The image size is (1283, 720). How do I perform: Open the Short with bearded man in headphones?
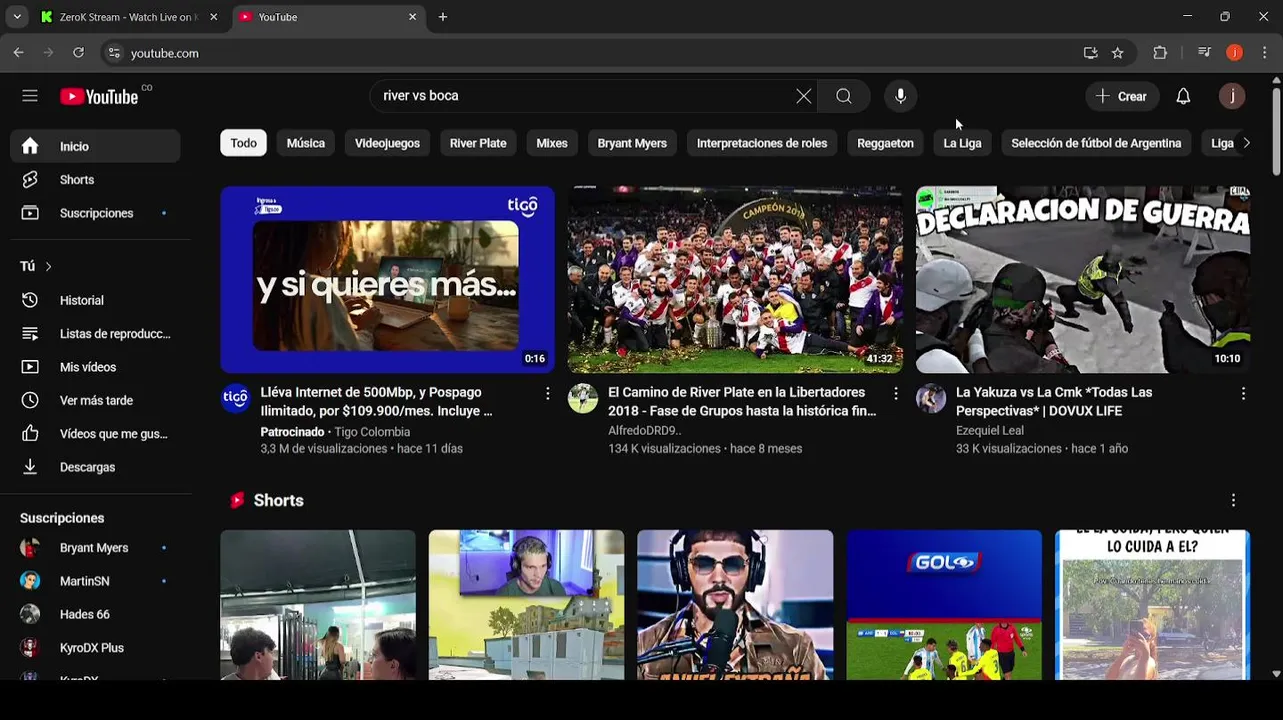point(735,605)
